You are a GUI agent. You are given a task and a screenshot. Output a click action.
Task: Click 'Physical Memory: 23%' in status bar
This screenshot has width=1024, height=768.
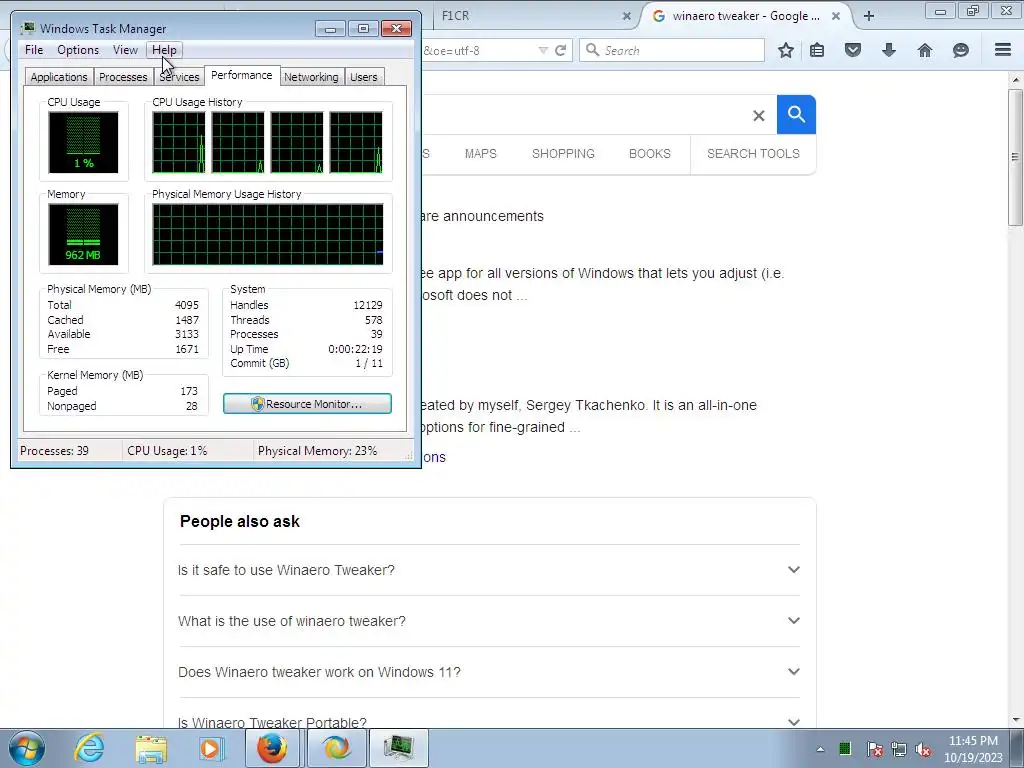[317, 451]
